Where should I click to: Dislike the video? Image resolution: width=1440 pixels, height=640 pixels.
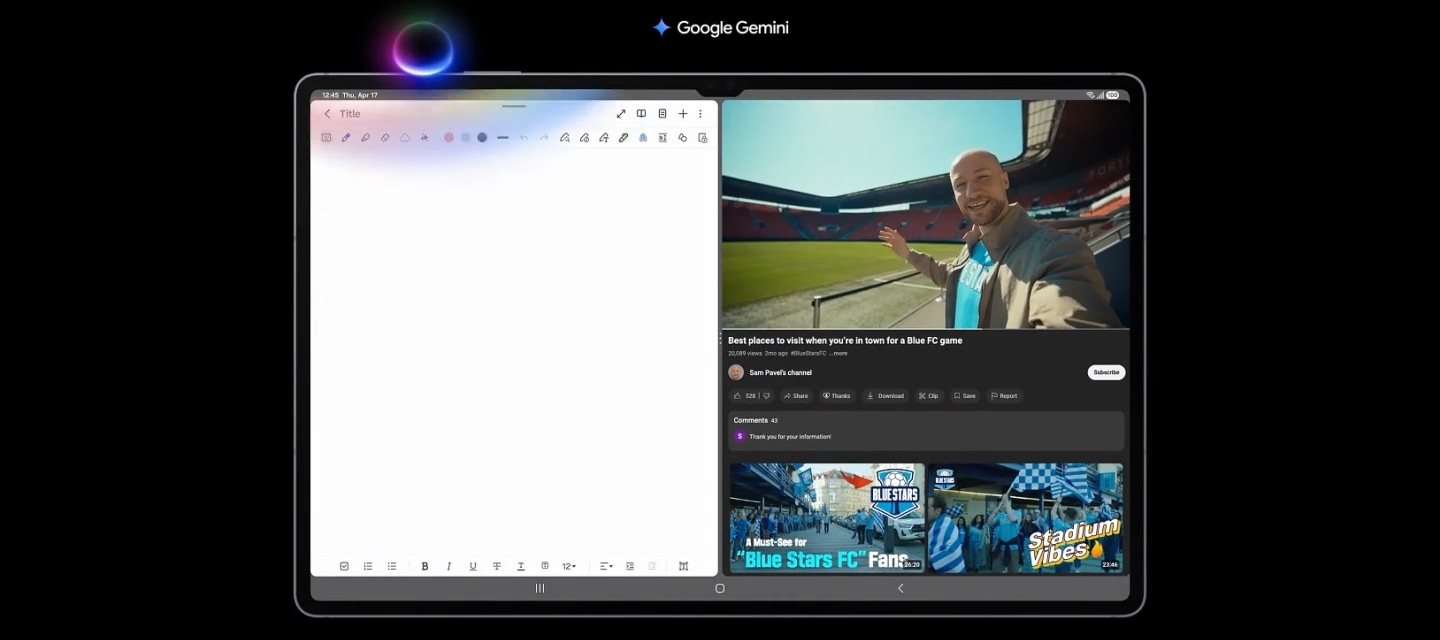(x=767, y=396)
